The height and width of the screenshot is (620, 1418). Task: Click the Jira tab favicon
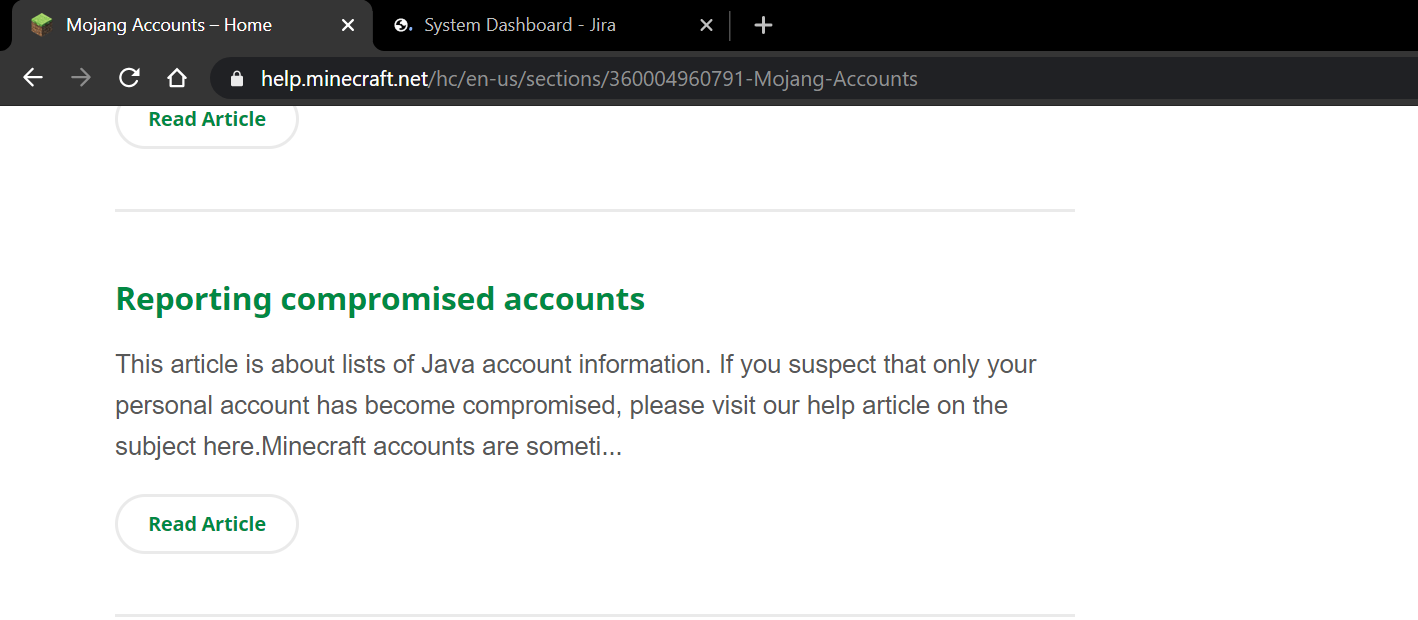pos(403,25)
